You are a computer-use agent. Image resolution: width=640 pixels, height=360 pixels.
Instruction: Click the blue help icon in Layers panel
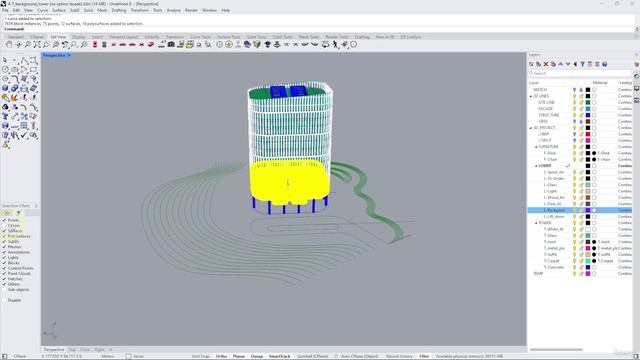point(604,64)
